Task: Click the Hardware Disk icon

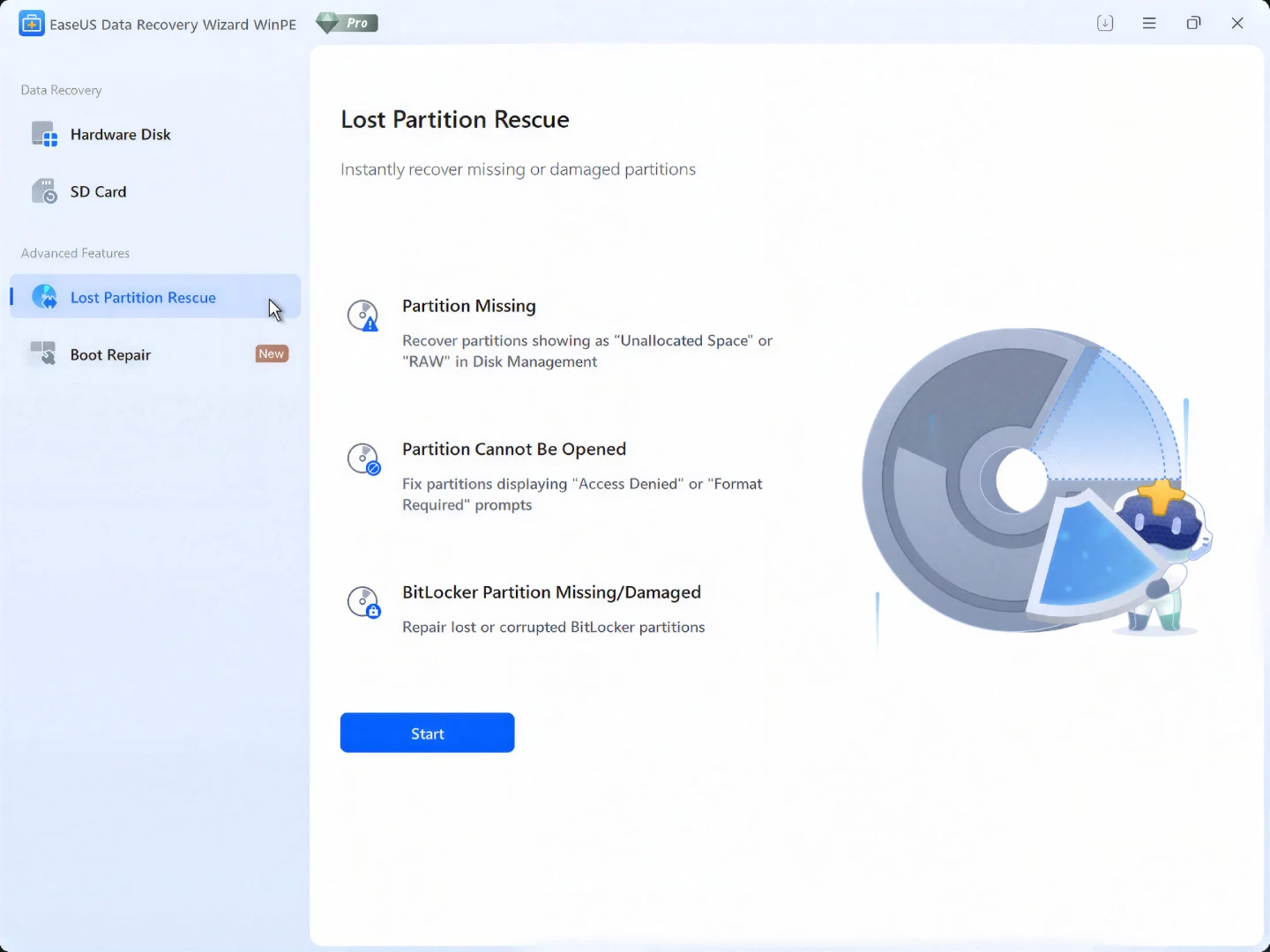Action: coord(44,134)
